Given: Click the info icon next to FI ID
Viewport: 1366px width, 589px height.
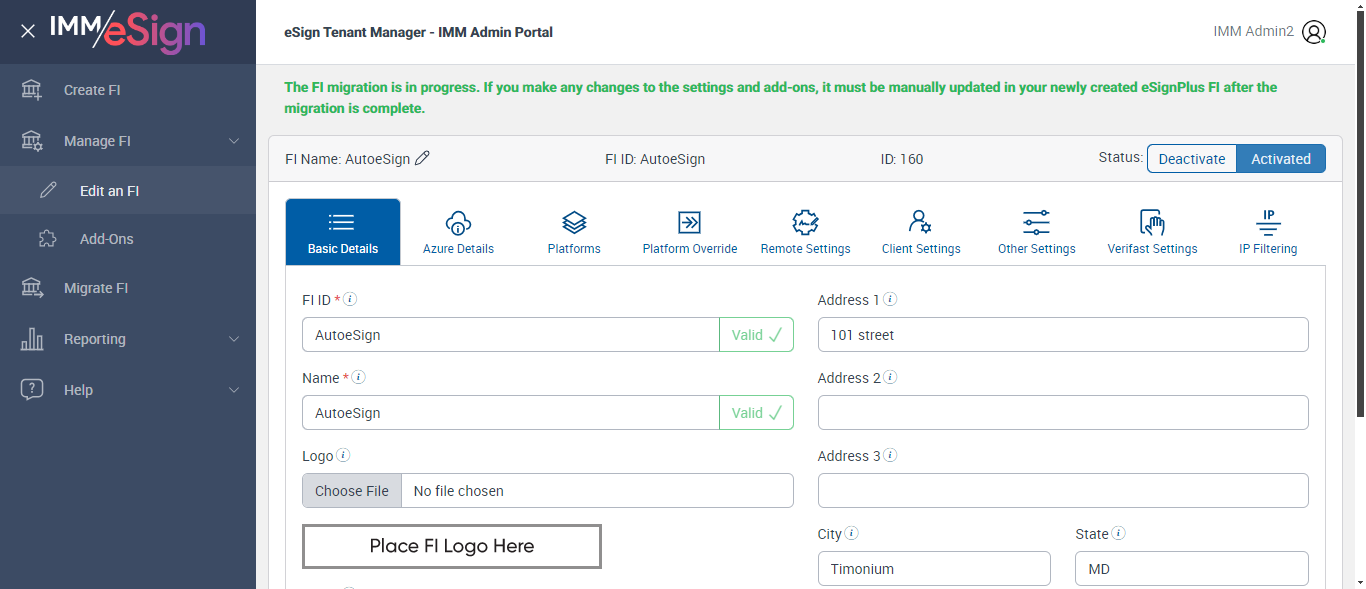Looking at the screenshot, I should [x=351, y=299].
